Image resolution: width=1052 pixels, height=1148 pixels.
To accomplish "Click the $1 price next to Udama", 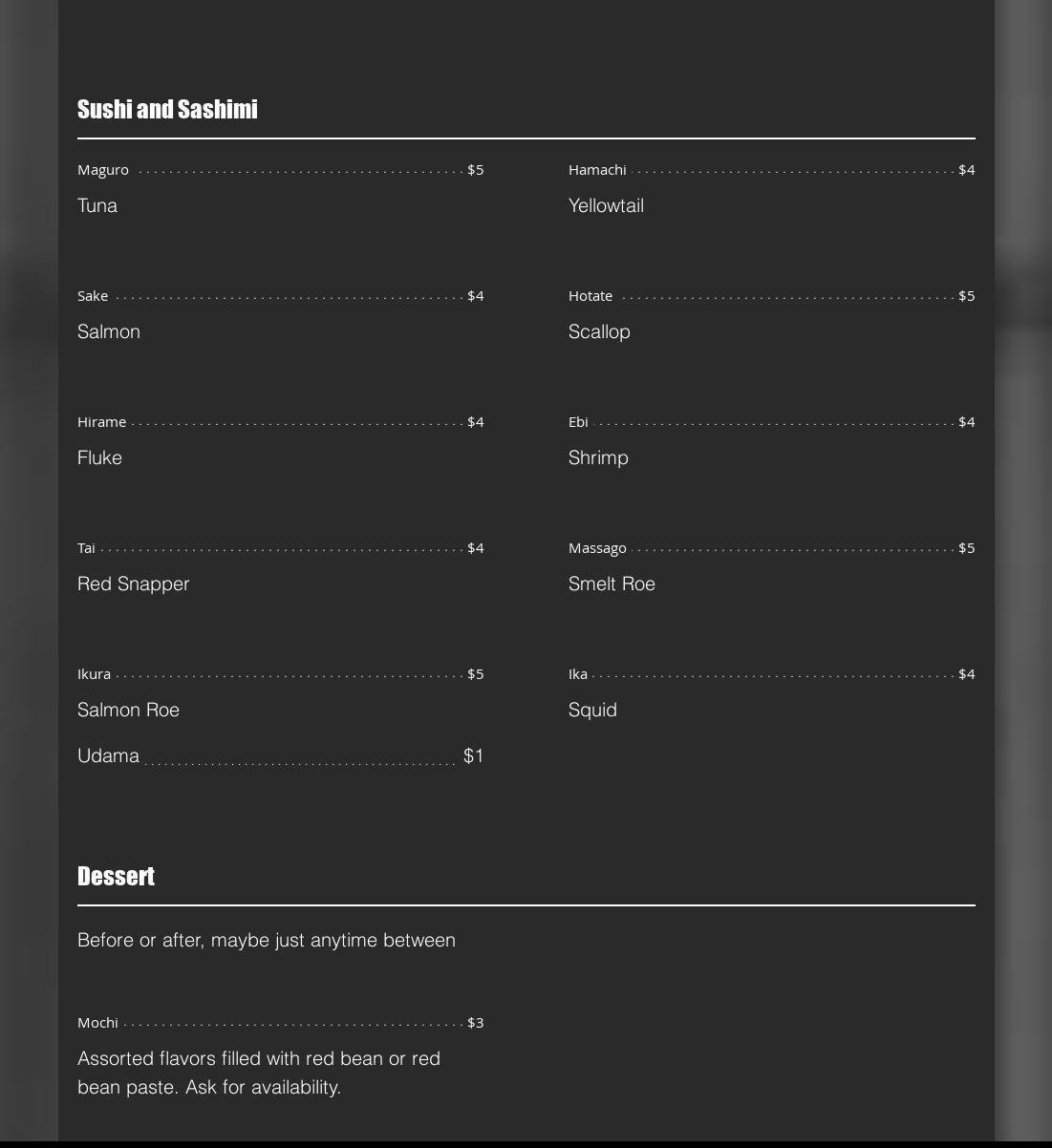I will (473, 756).
